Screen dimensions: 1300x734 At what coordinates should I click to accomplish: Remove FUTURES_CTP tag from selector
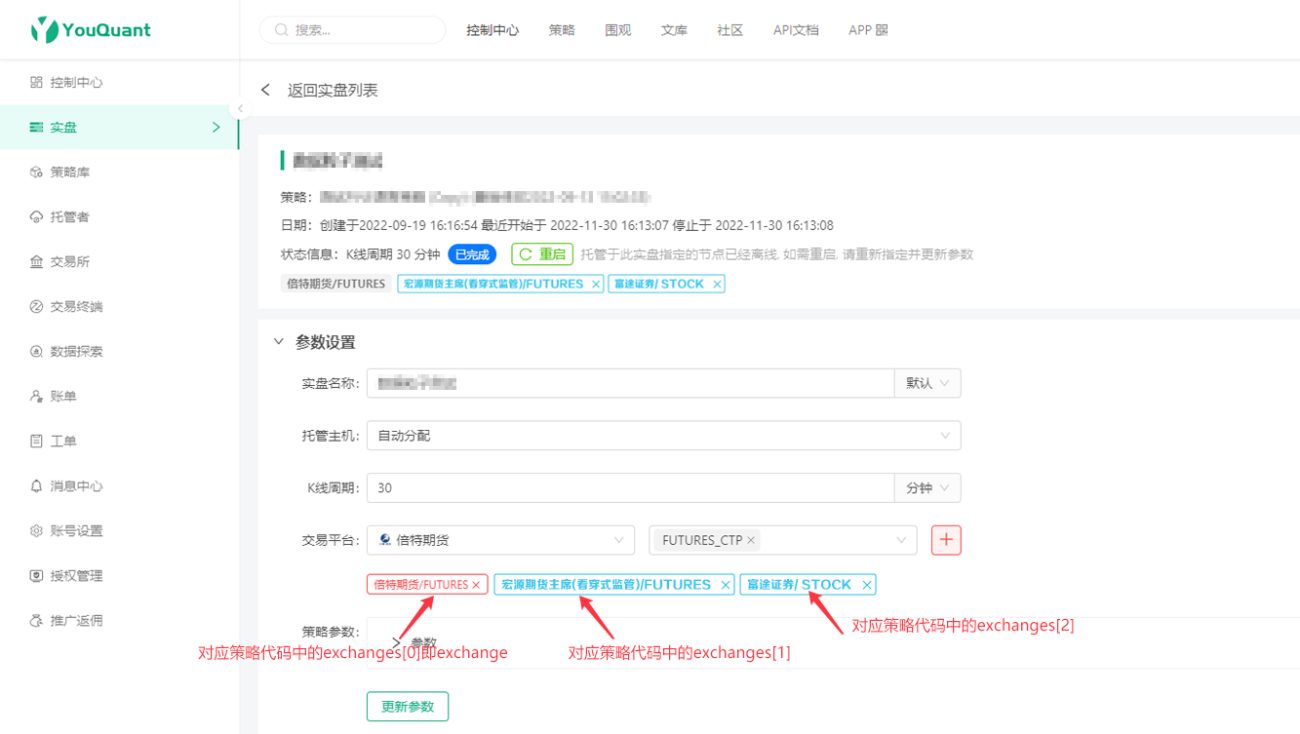coord(751,540)
